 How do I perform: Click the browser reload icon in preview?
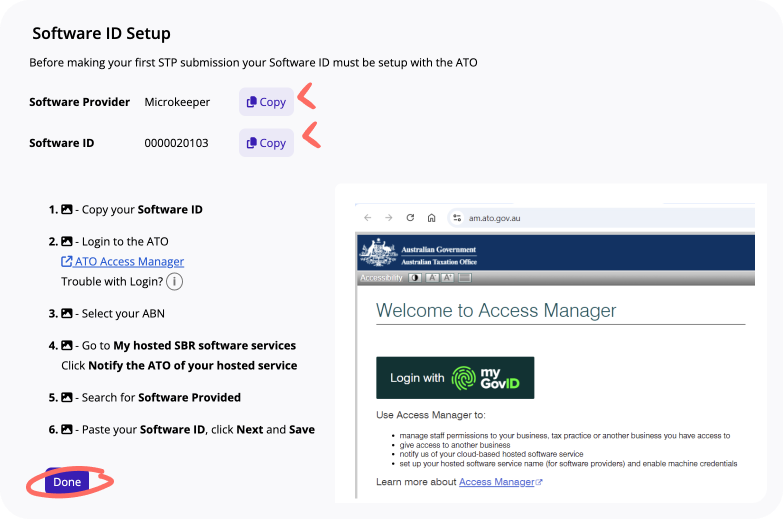coord(410,218)
